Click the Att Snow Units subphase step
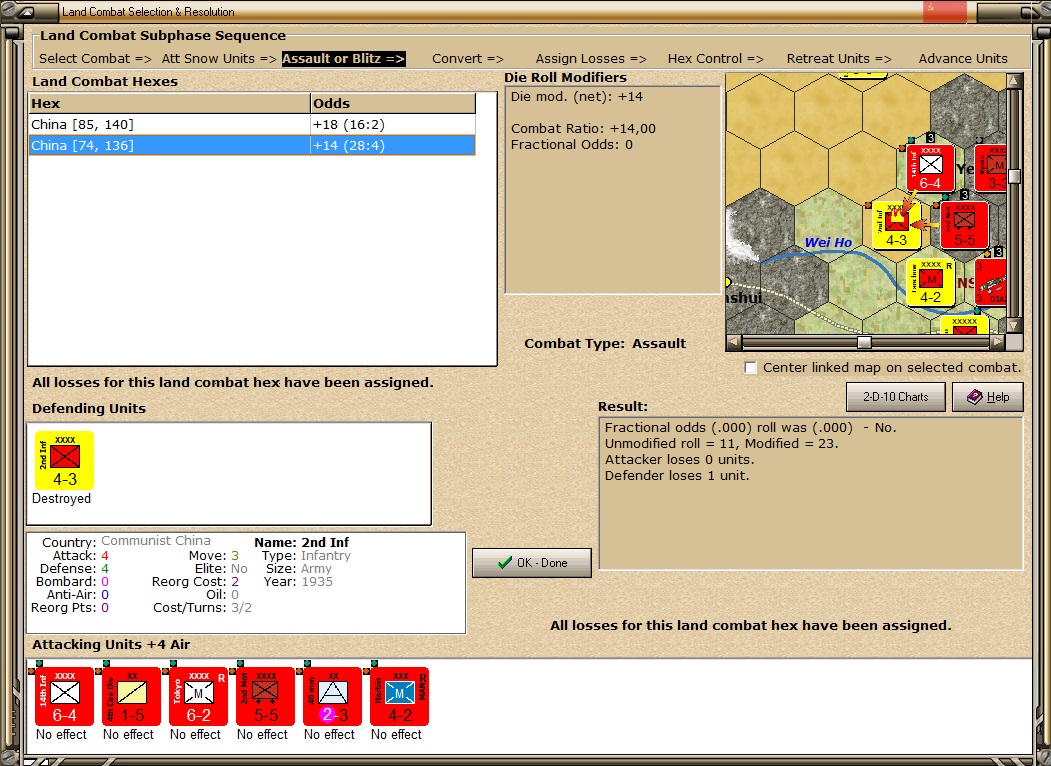The width and height of the screenshot is (1051, 766). coord(219,58)
